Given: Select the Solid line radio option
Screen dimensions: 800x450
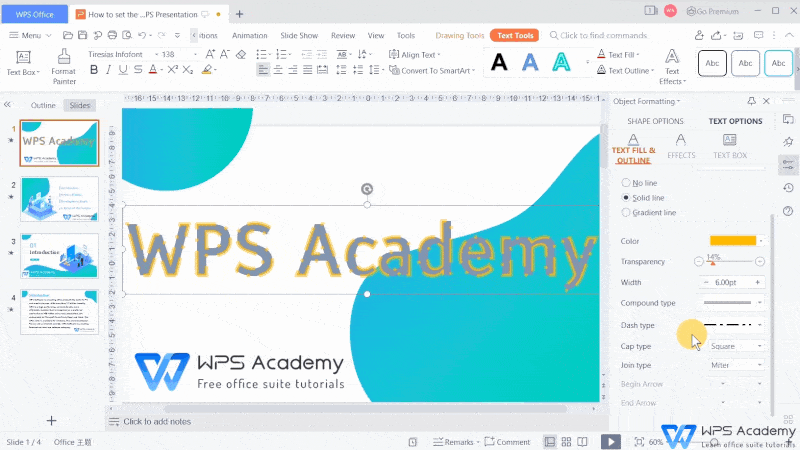Looking at the screenshot, I should [x=626, y=197].
